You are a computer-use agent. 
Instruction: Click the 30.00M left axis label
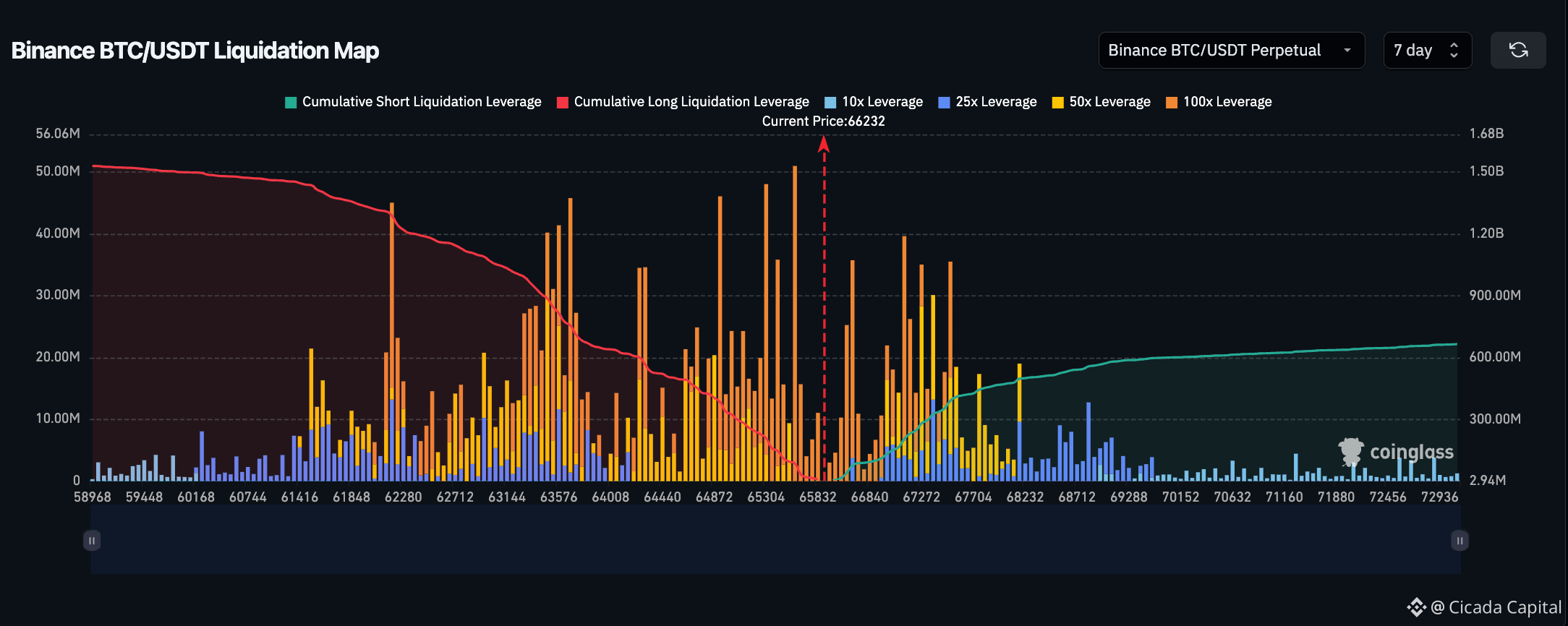(x=58, y=295)
